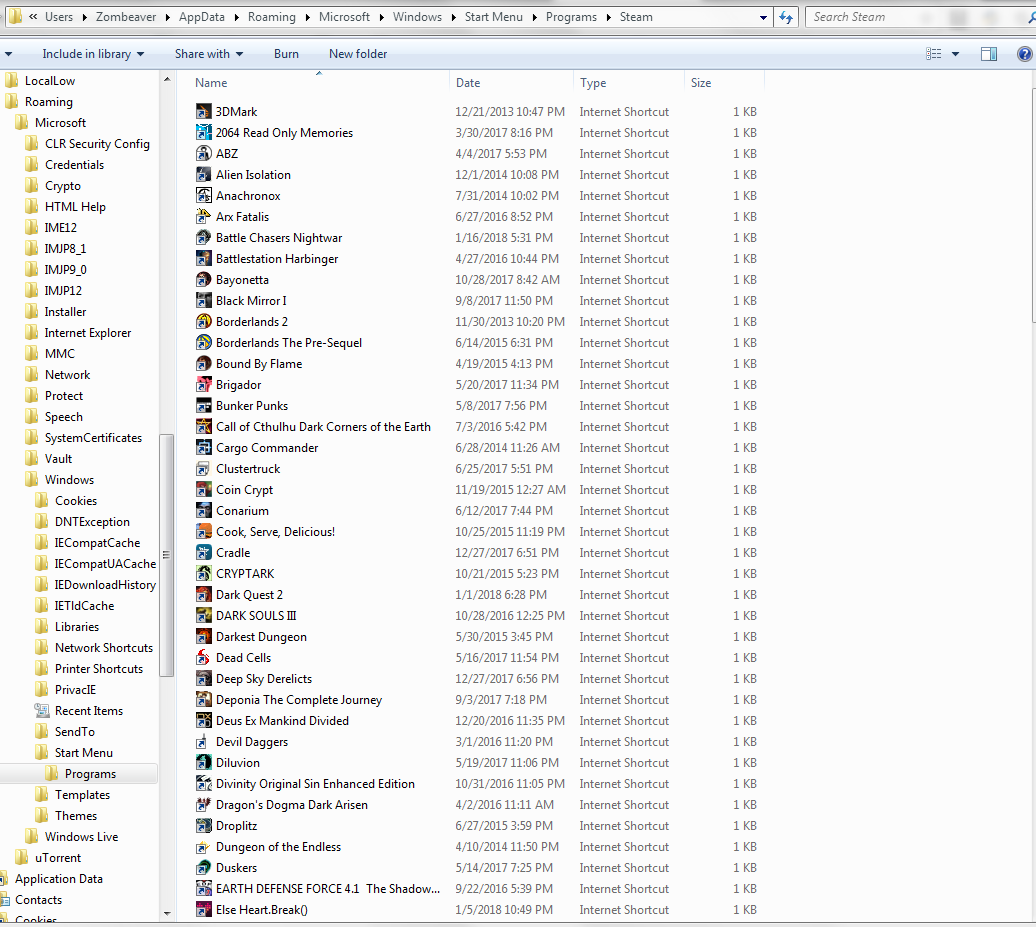1036x927 pixels.
Task: Click the Start Menu breadcrumb segment
Action: [x=494, y=17]
